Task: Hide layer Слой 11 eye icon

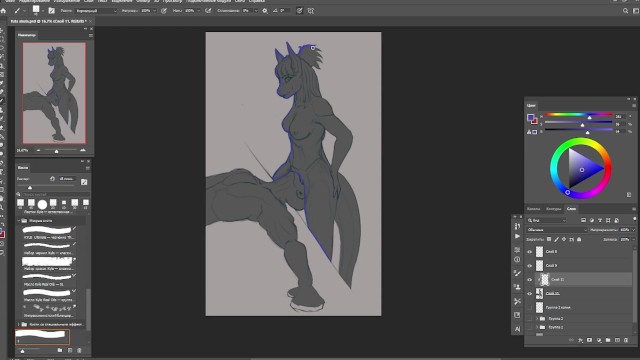Action: click(530, 280)
